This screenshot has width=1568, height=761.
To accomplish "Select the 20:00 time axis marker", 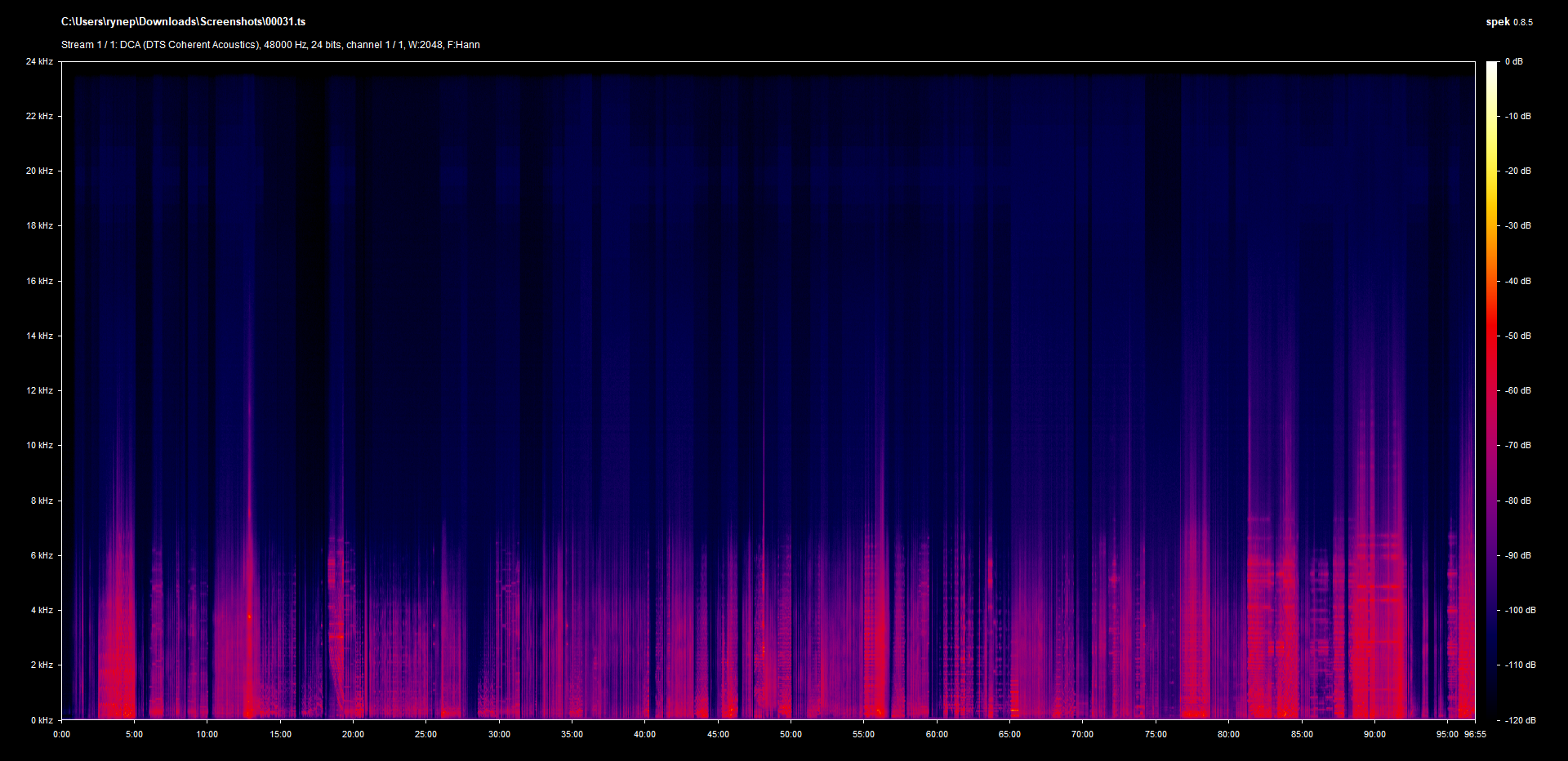I will click(x=353, y=734).
